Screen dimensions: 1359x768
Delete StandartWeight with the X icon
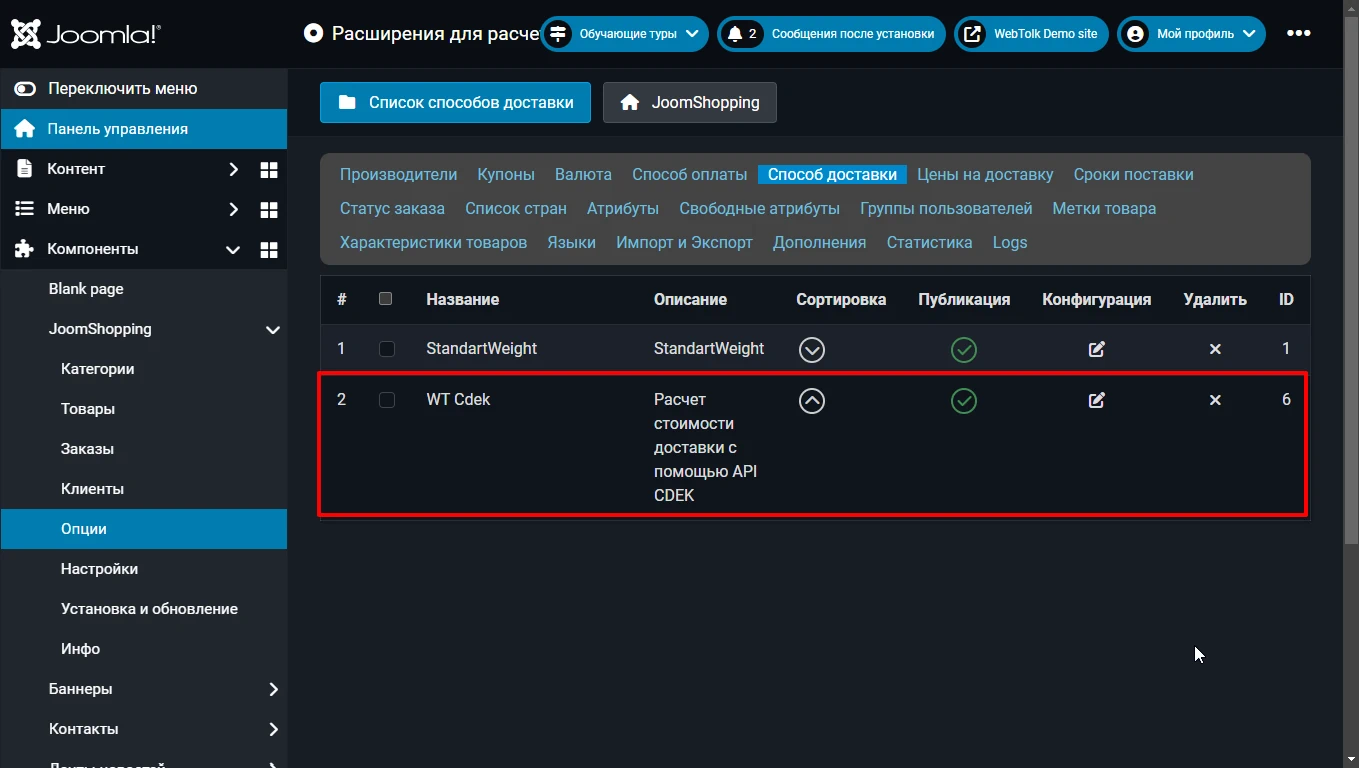[1215, 349]
